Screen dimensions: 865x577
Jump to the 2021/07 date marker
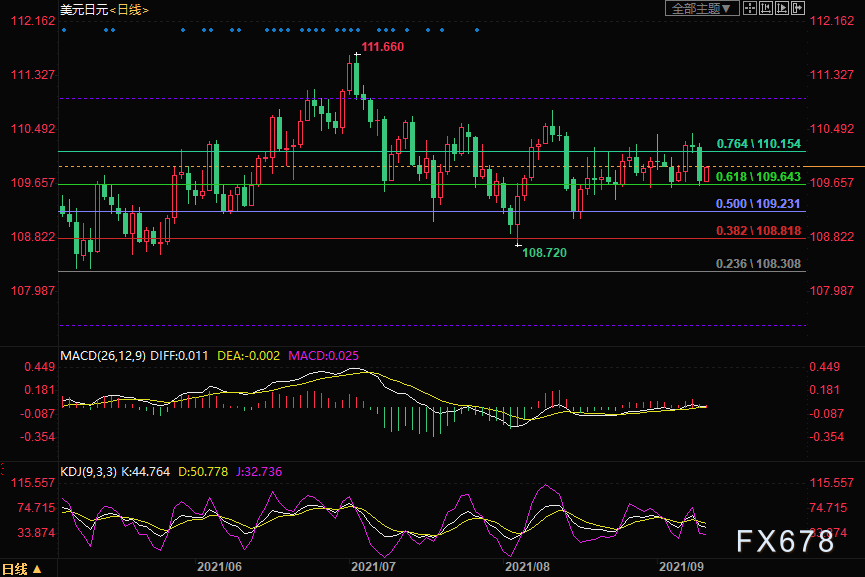[x=373, y=567]
